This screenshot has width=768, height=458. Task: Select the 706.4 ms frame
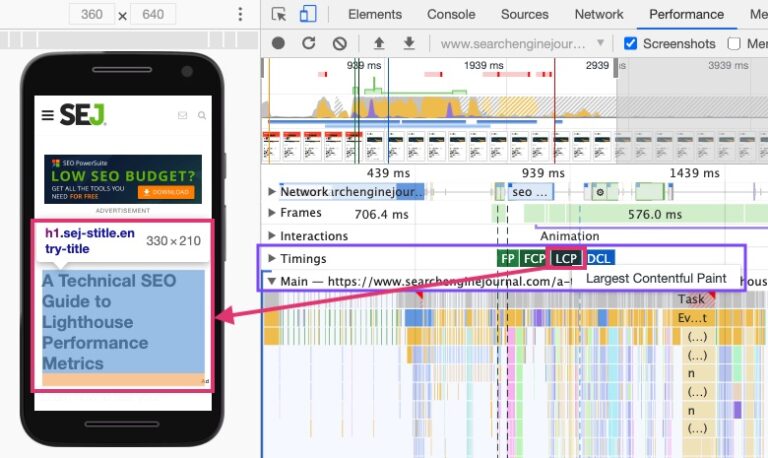[x=381, y=215]
